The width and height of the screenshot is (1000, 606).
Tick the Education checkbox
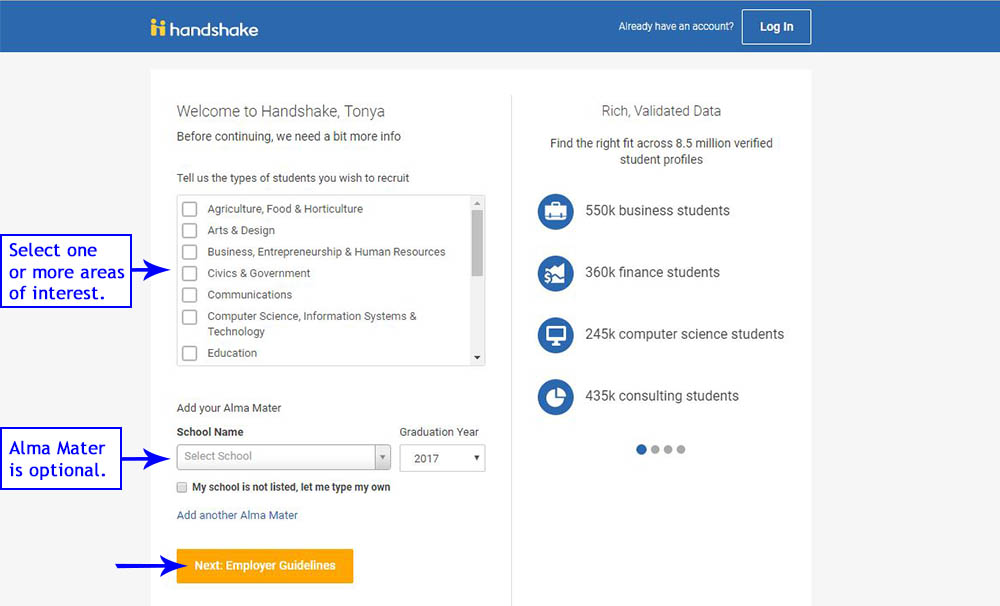tap(189, 353)
